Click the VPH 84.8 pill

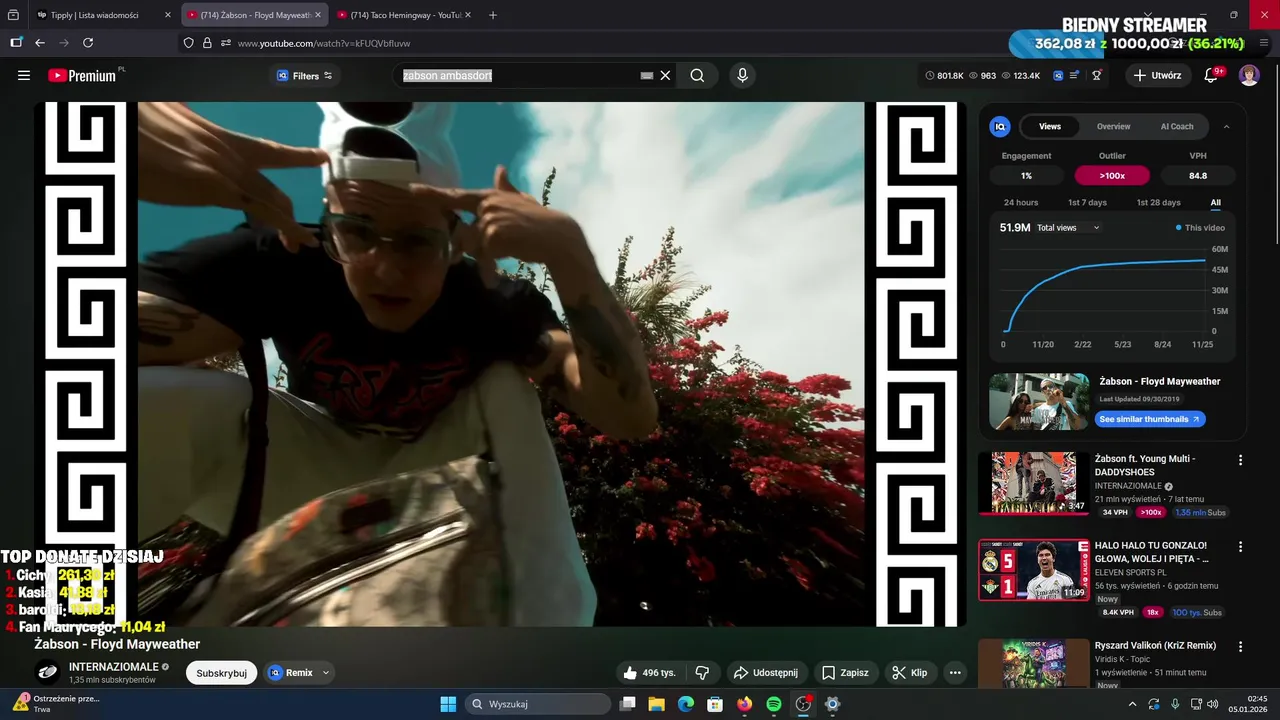pos(1198,176)
